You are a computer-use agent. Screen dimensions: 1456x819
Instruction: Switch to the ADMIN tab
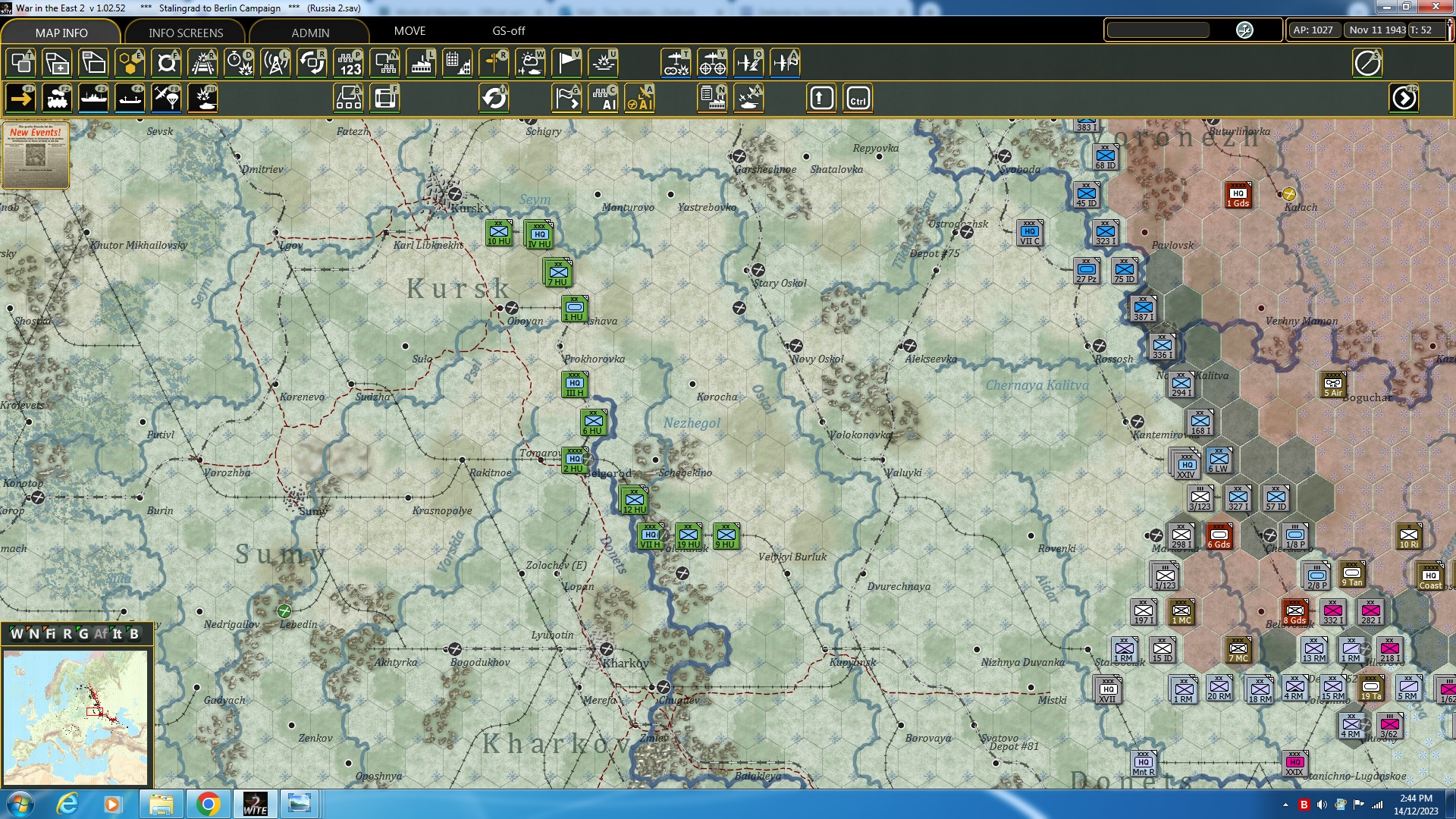310,33
